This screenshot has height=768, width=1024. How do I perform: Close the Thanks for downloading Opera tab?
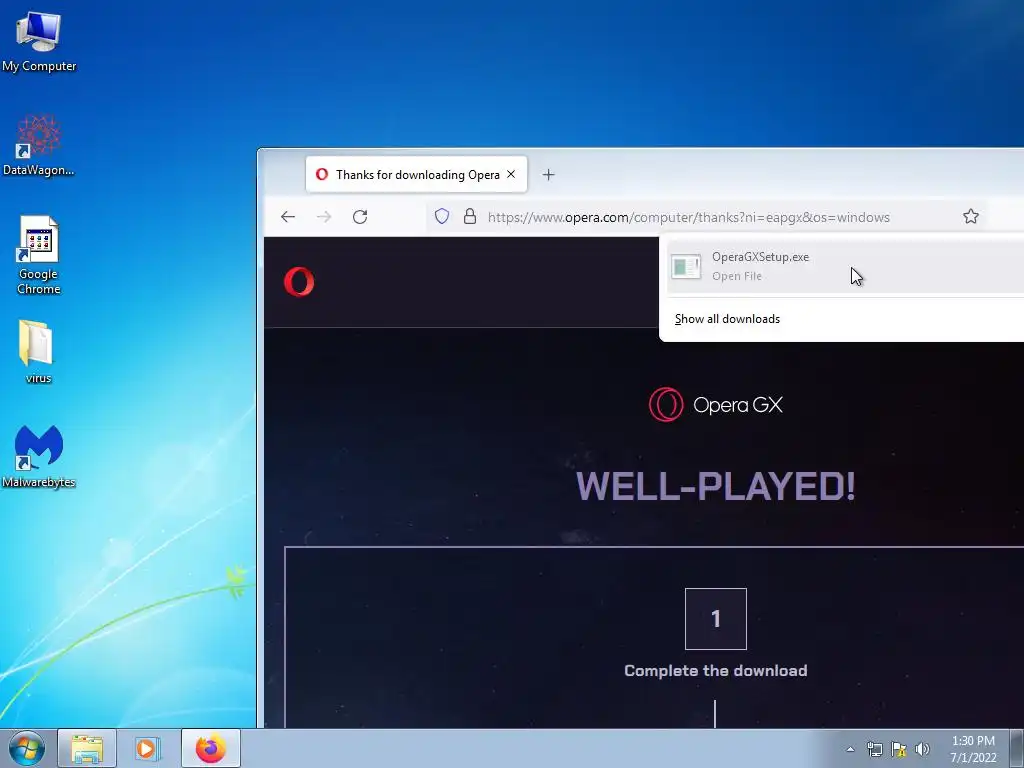pyautogui.click(x=511, y=174)
